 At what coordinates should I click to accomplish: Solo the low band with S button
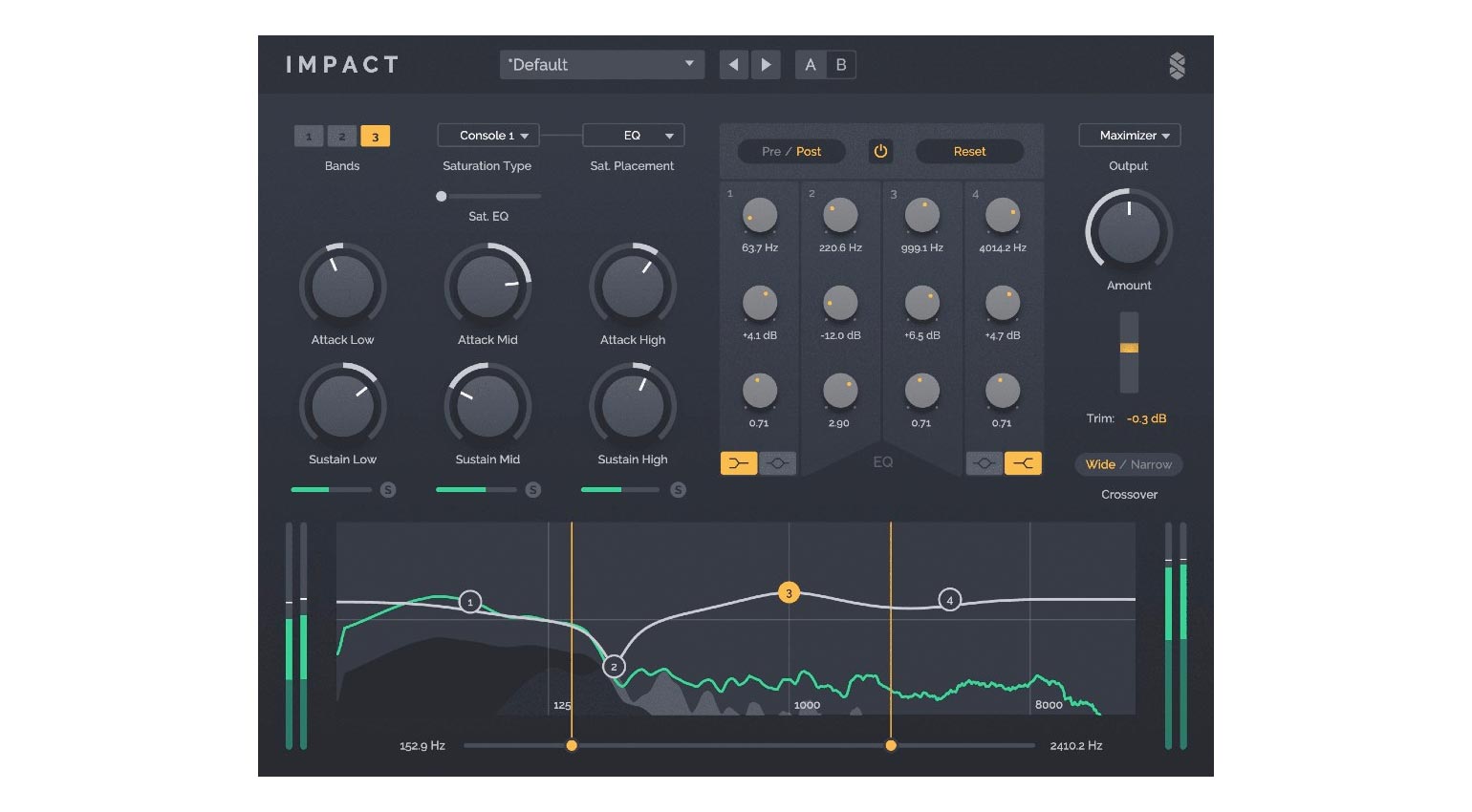click(388, 490)
